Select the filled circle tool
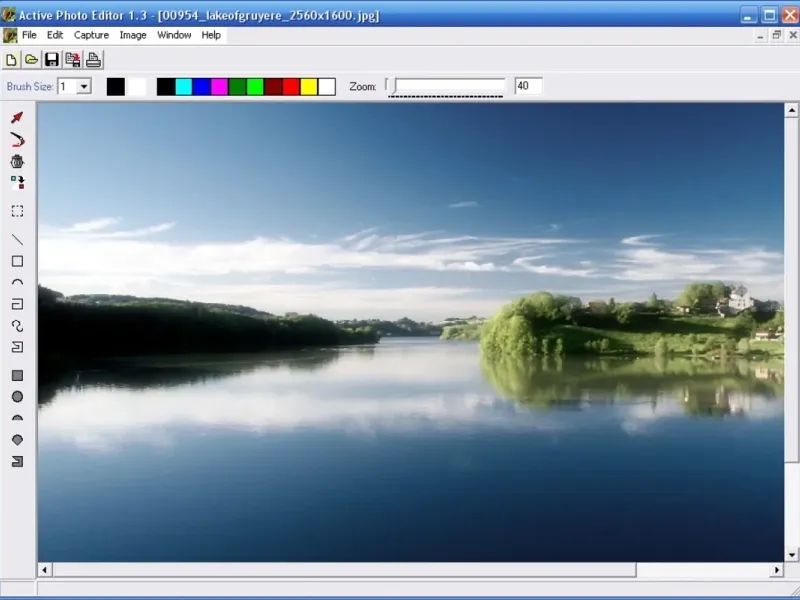This screenshot has width=800, height=600. 17,396
